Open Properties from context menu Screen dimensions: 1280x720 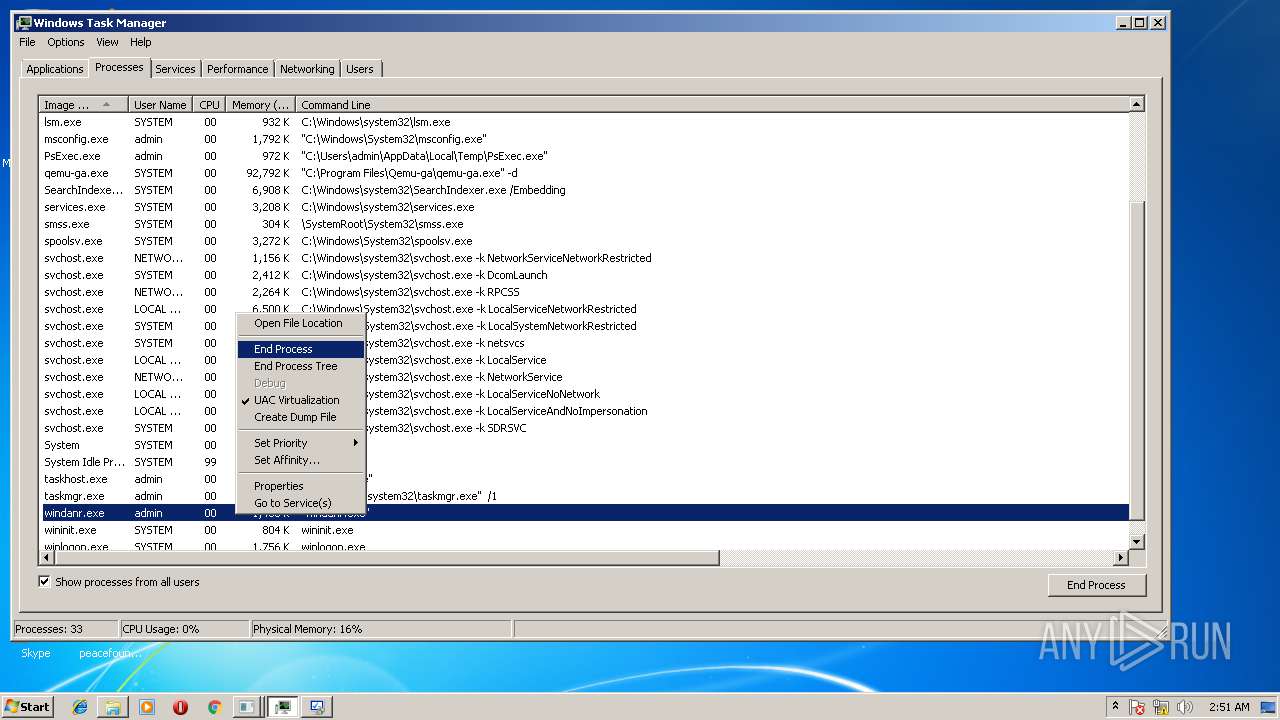click(x=300, y=486)
